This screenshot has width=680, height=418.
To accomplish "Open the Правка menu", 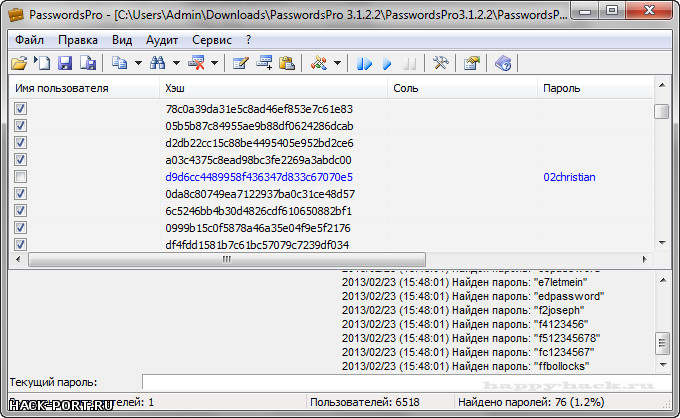I will 78,40.
